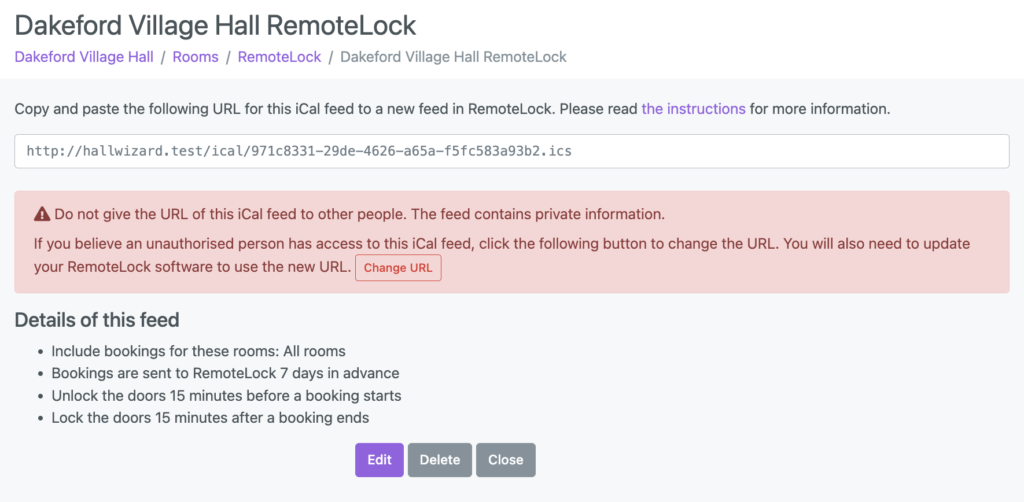Delete this RemoteLock feed

440,460
